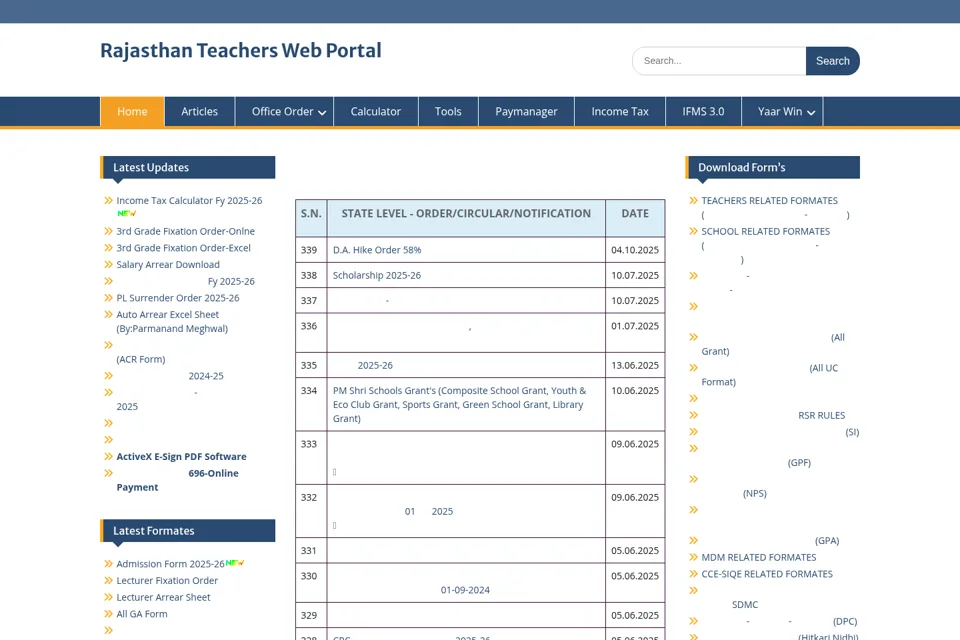The width and height of the screenshot is (960, 640).
Task: Click the chevron icon beside Admission Form 2025-26
Action: click(108, 563)
